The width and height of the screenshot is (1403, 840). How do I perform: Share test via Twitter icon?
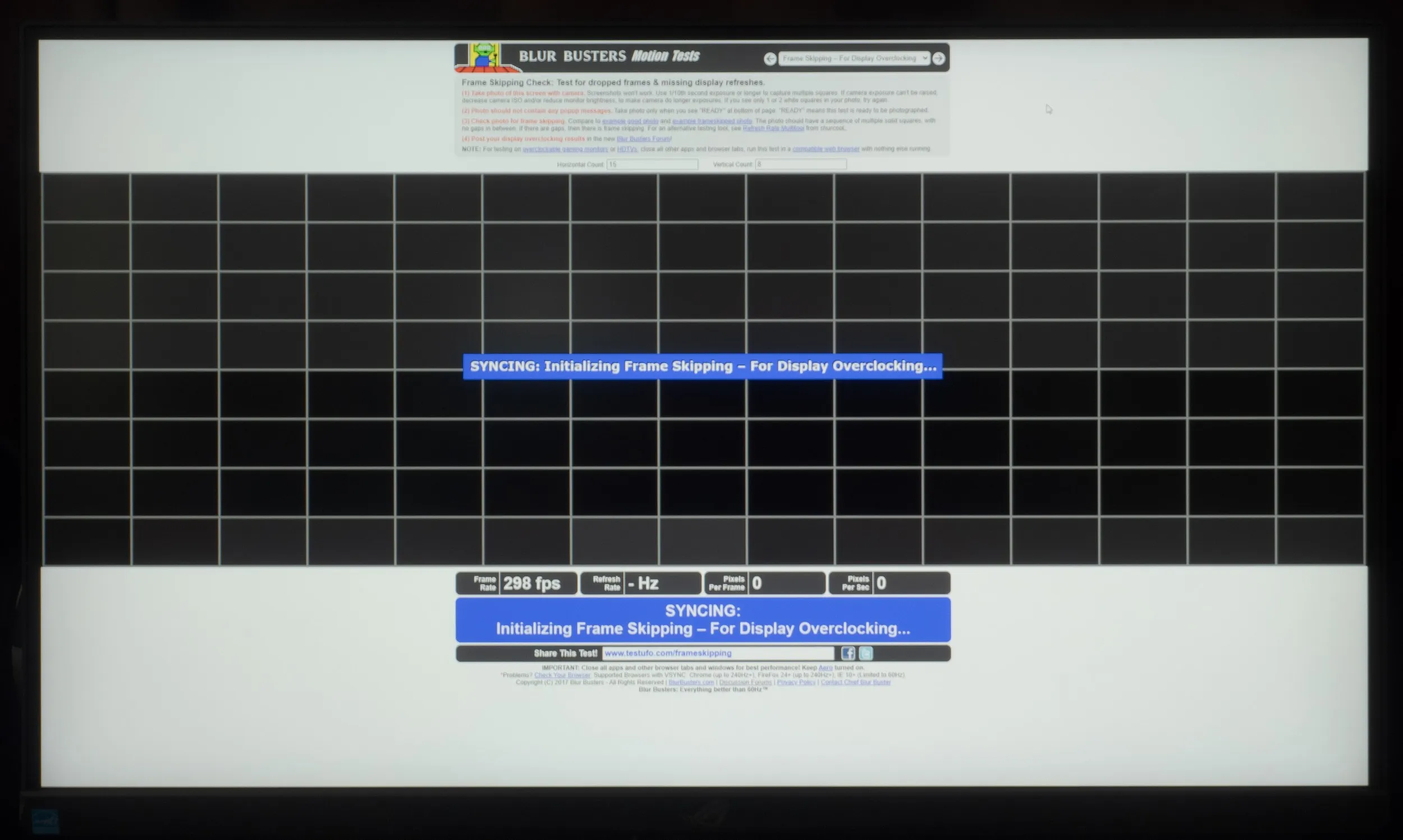click(866, 653)
